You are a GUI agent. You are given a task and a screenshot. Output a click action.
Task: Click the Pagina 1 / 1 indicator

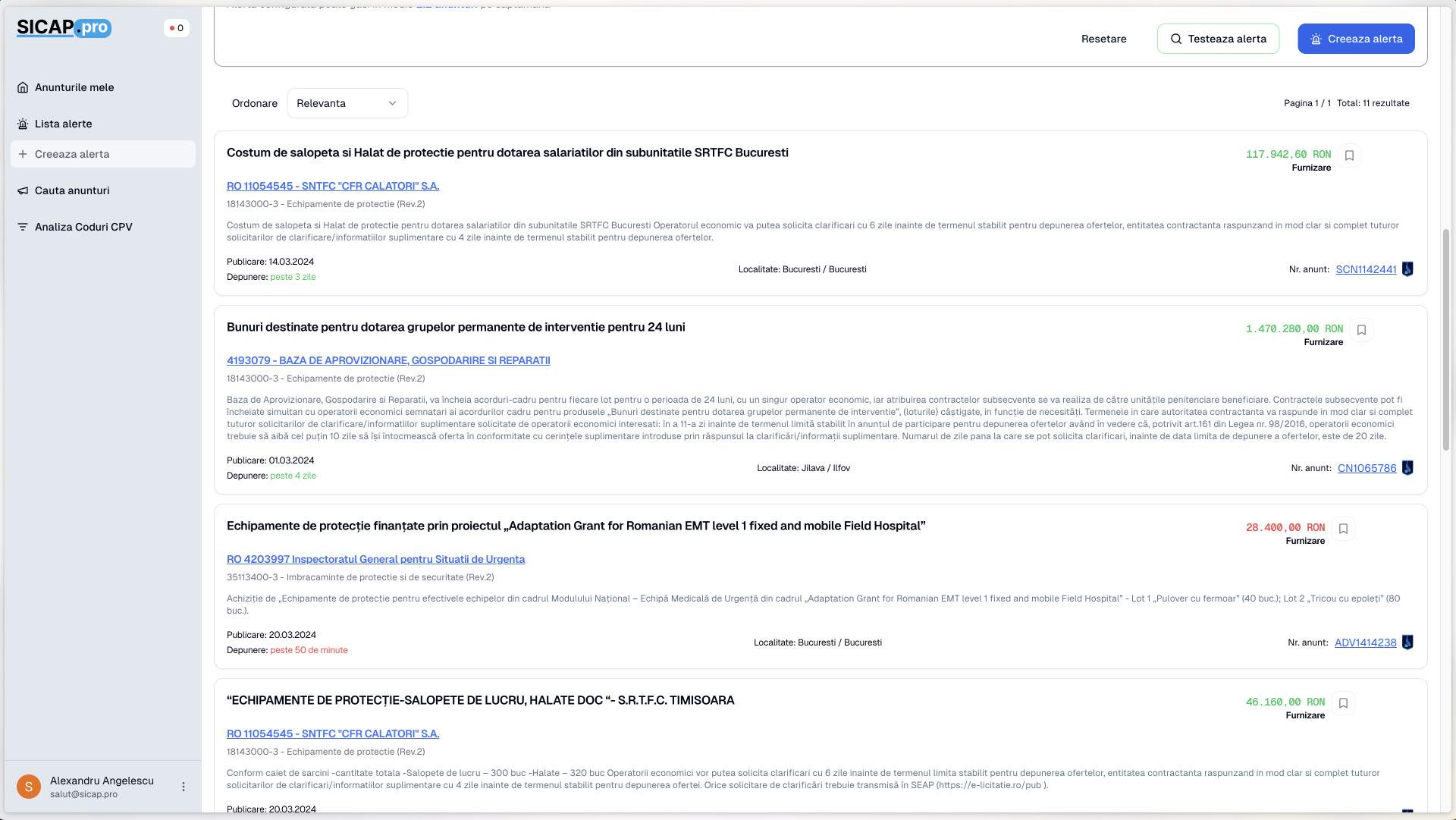[x=1307, y=103]
